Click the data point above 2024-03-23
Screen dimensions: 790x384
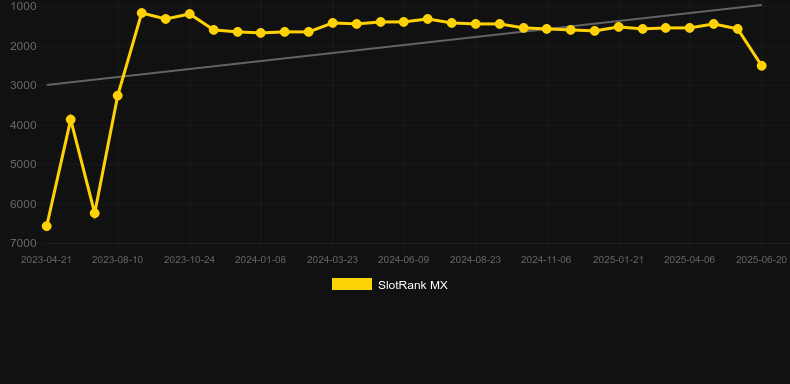point(333,23)
